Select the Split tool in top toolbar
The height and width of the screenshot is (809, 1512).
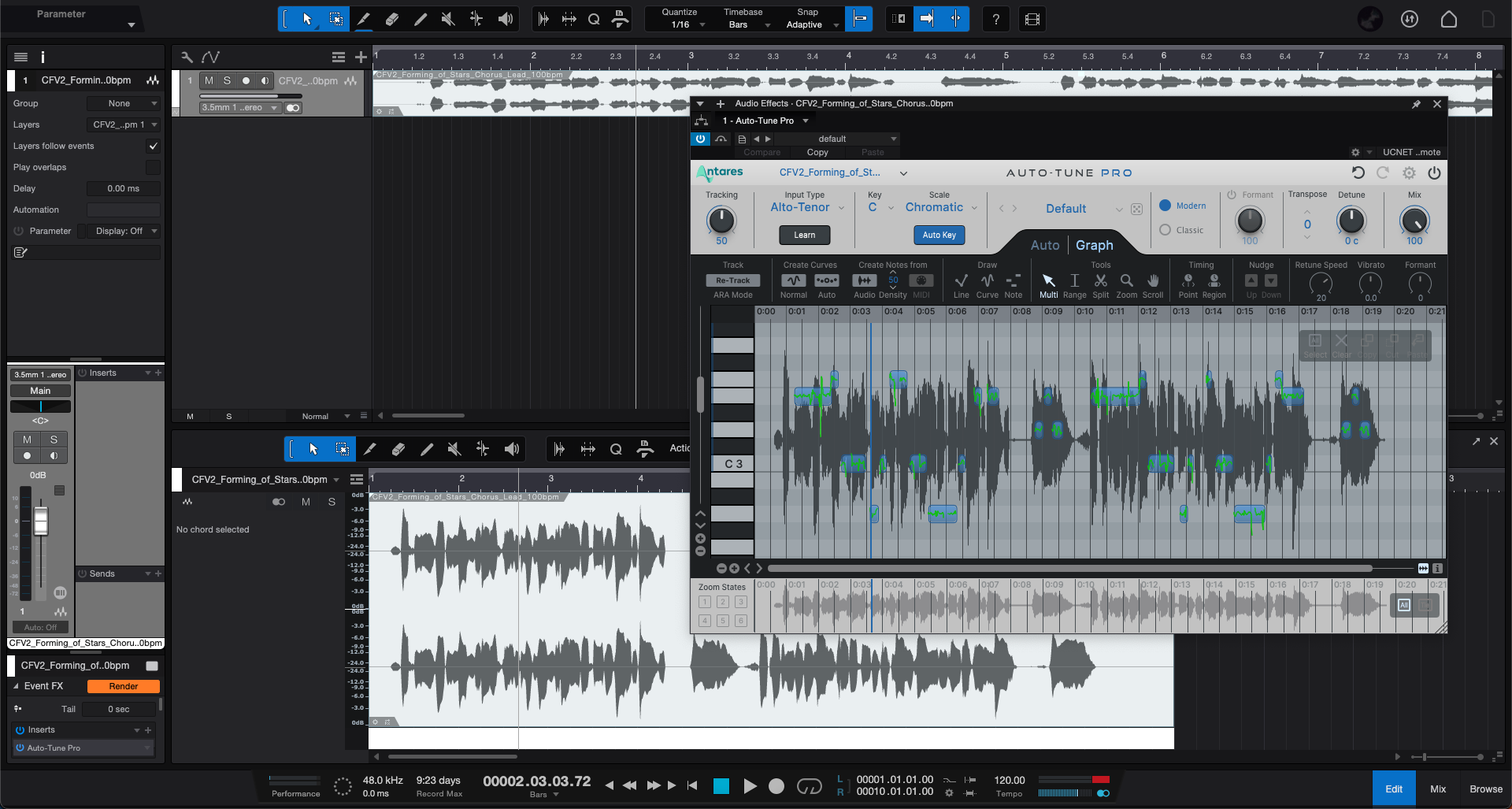[x=363, y=19]
